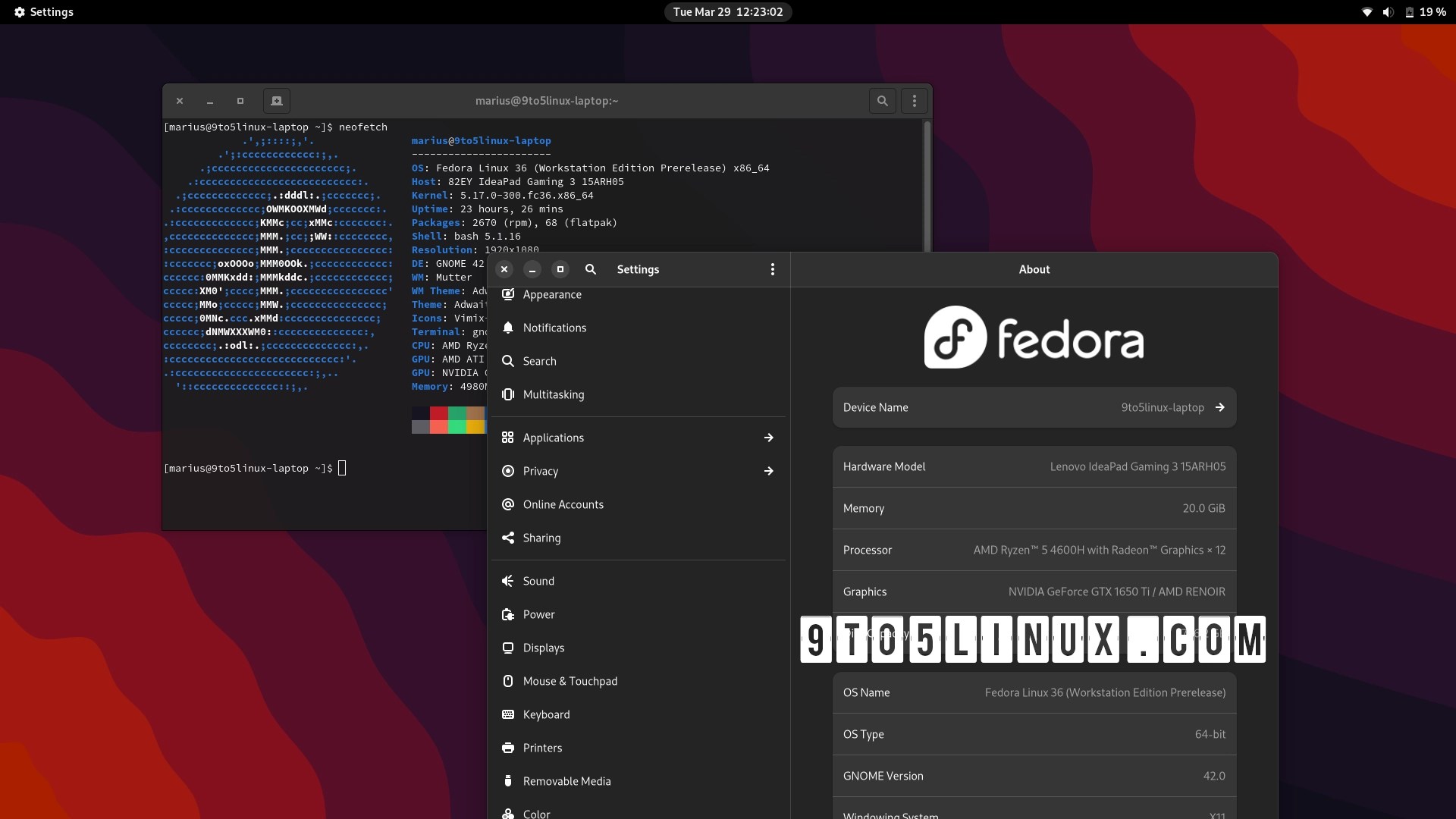Click the red color block in neofetch output

(x=438, y=413)
